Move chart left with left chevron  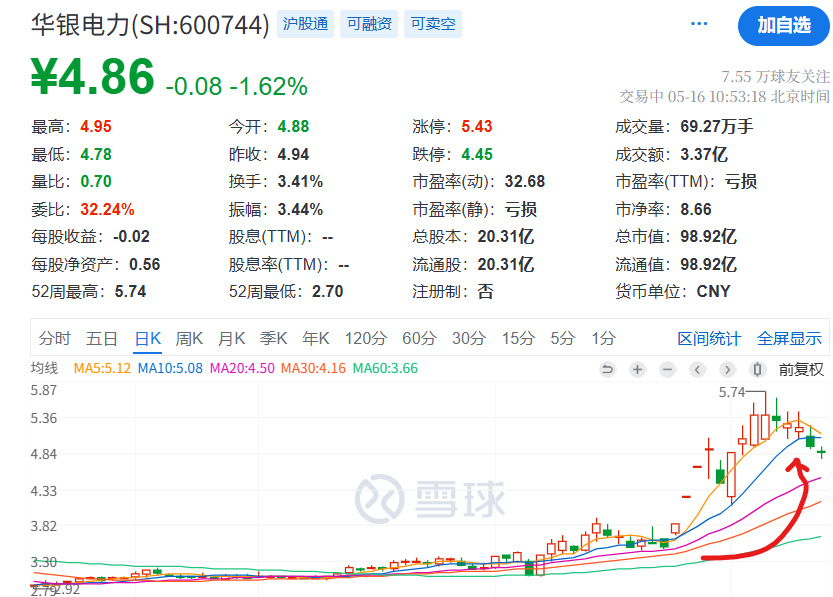(698, 369)
